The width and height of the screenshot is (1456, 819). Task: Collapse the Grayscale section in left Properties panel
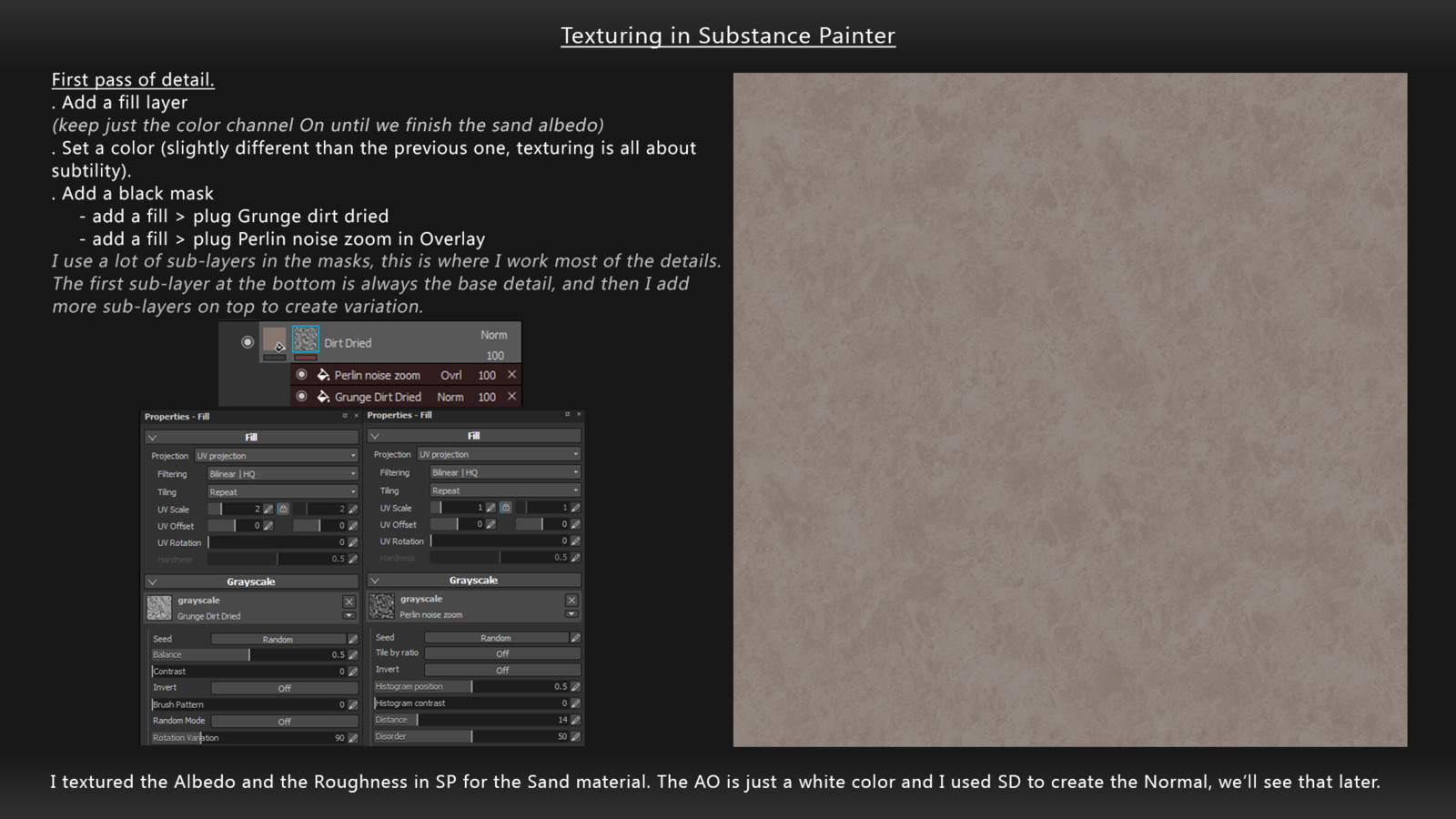[152, 581]
